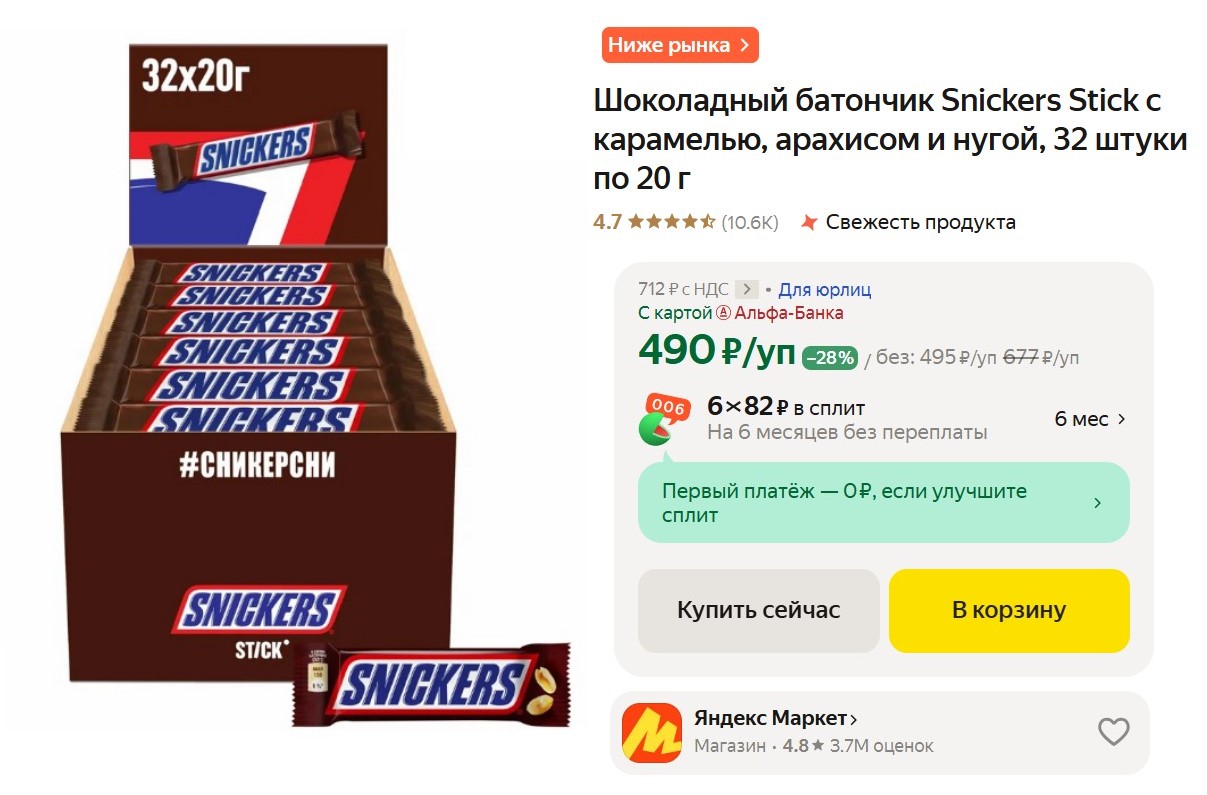
Task: Click store rating star next to 4.8
Action: click(818, 746)
